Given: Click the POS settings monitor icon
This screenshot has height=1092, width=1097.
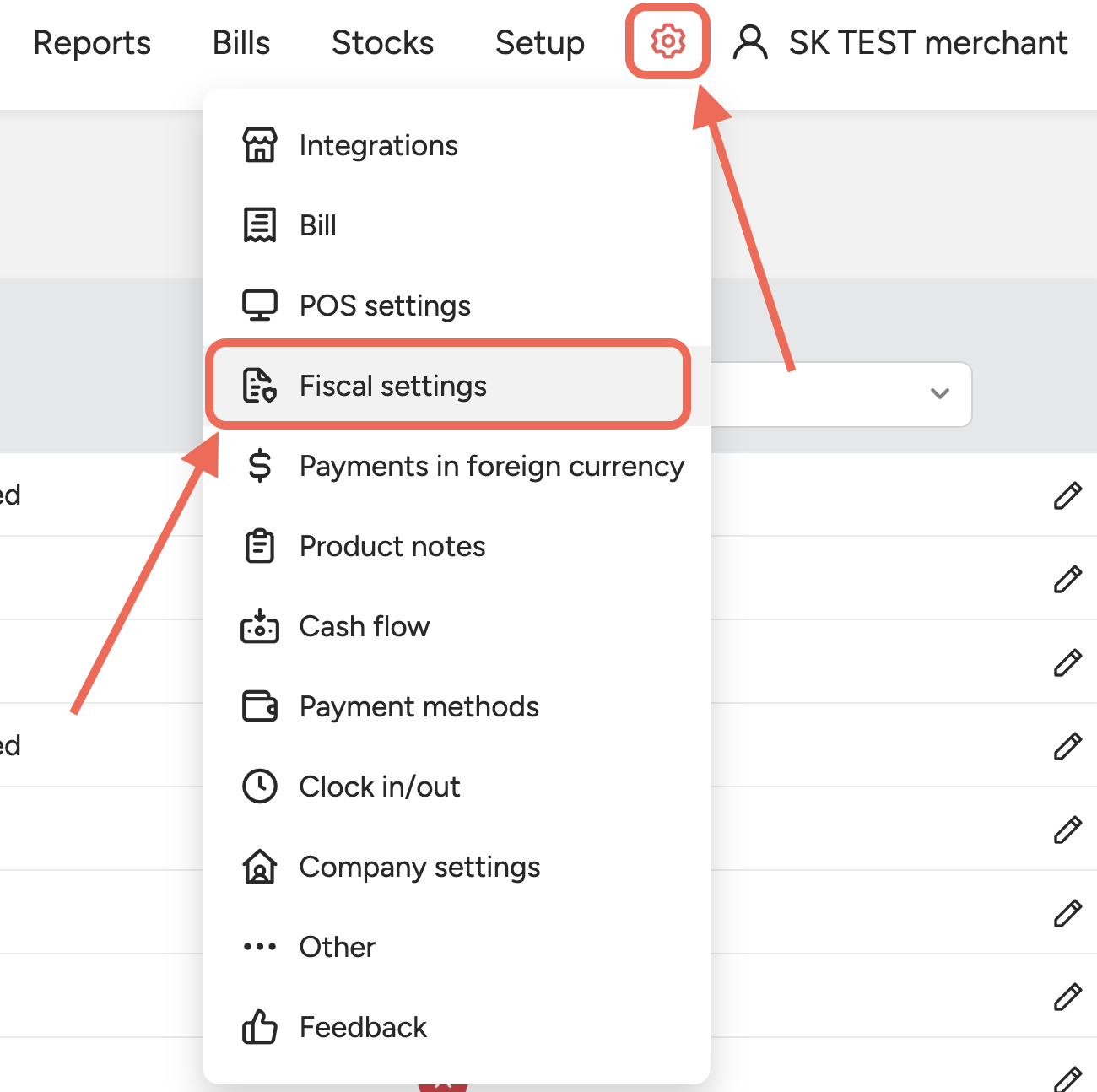Looking at the screenshot, I should click(x=260, y=305).
